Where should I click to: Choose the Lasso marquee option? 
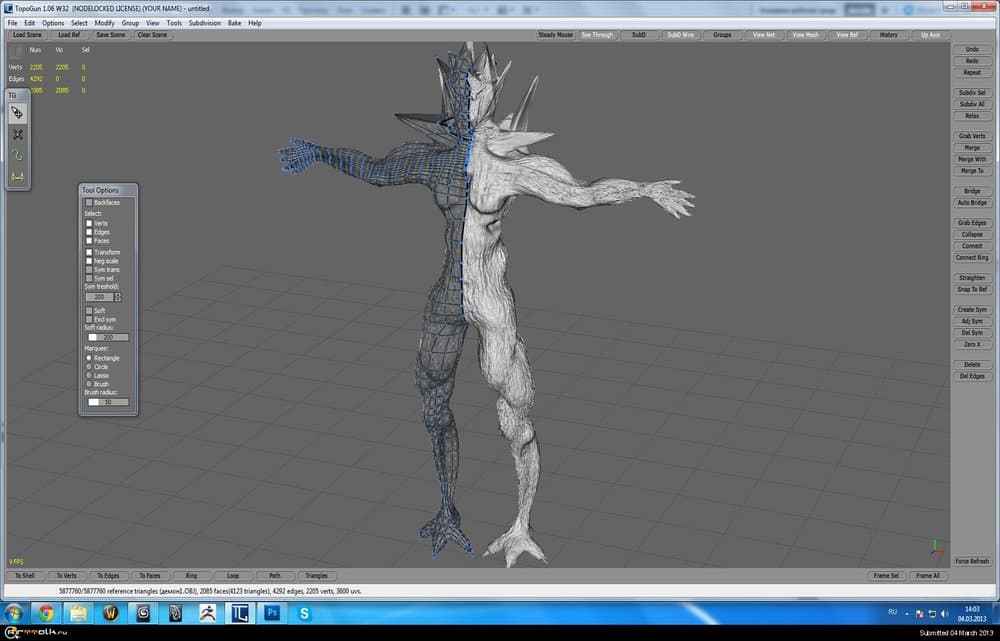click(89, 375)
